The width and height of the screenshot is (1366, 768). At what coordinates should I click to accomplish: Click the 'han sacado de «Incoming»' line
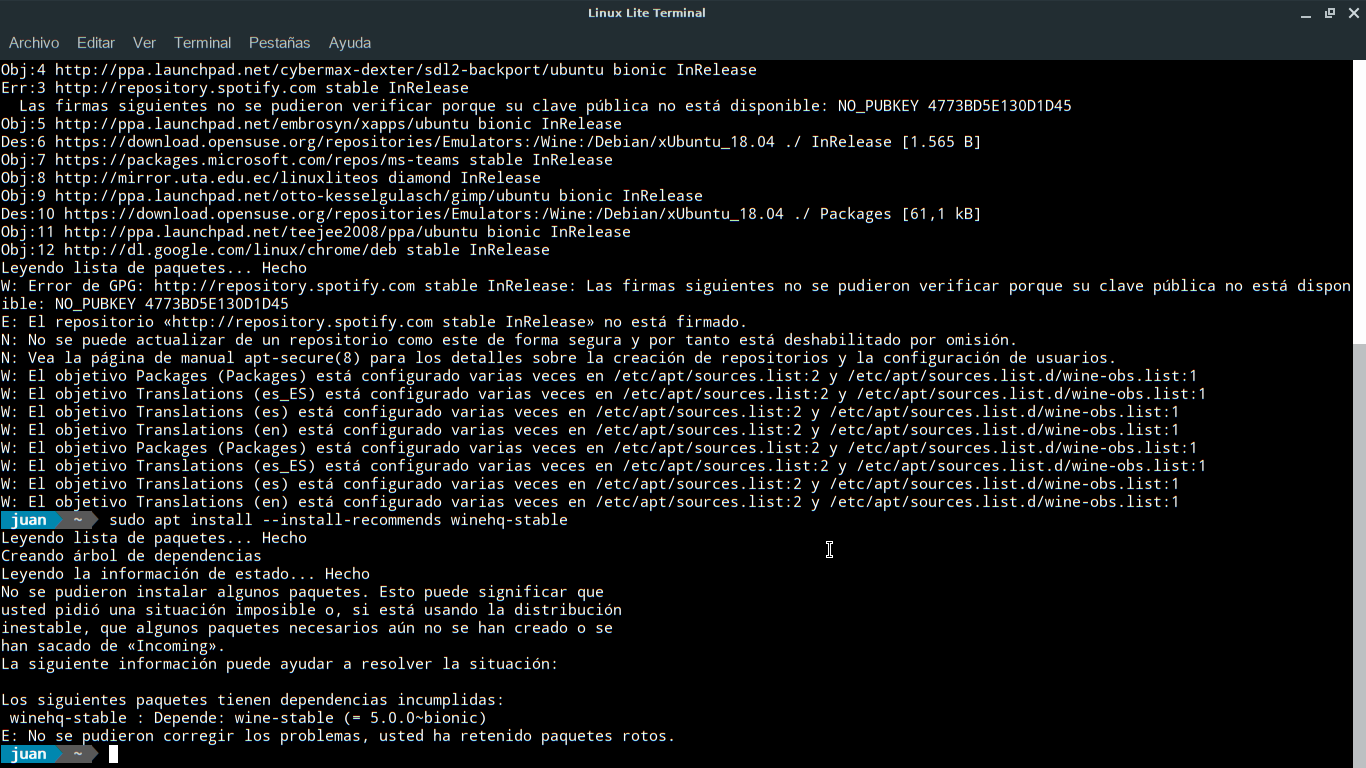(112, 646)
